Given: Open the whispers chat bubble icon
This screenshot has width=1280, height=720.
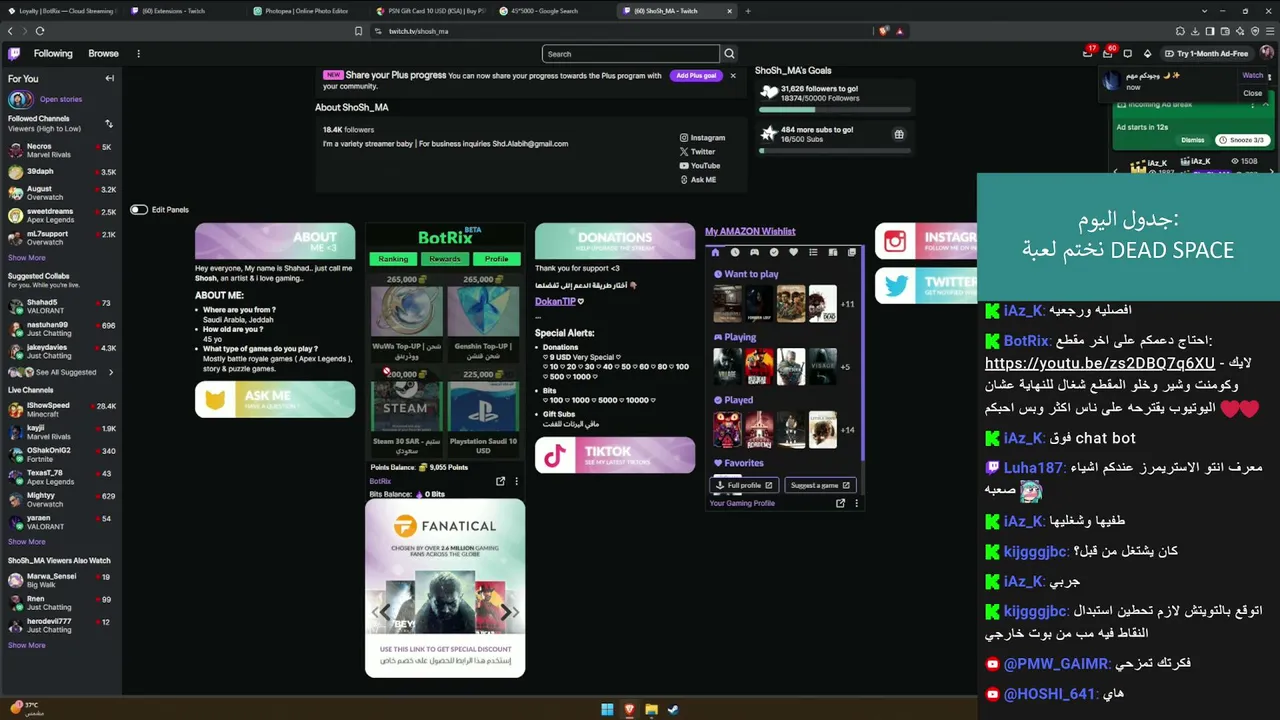Looking at the screenshot, I should (1128, 54).
